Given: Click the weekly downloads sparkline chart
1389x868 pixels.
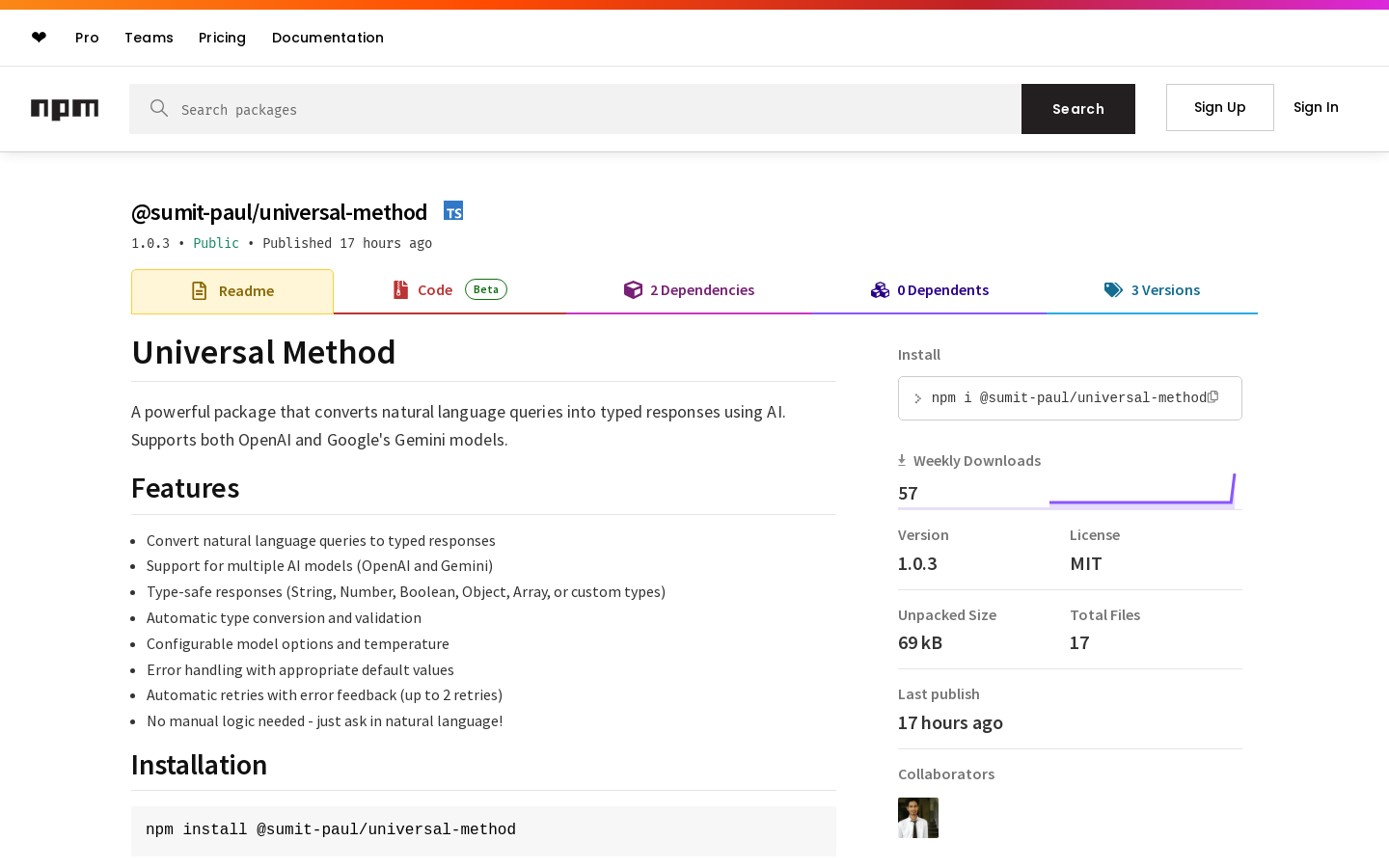Looking at the screenshot, I should [x=1142, y=490].
